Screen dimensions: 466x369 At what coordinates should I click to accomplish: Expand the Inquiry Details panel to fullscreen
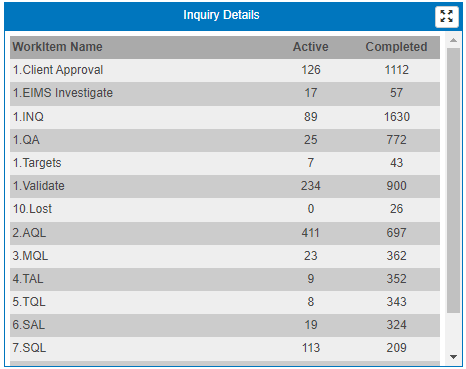(446, 16)
